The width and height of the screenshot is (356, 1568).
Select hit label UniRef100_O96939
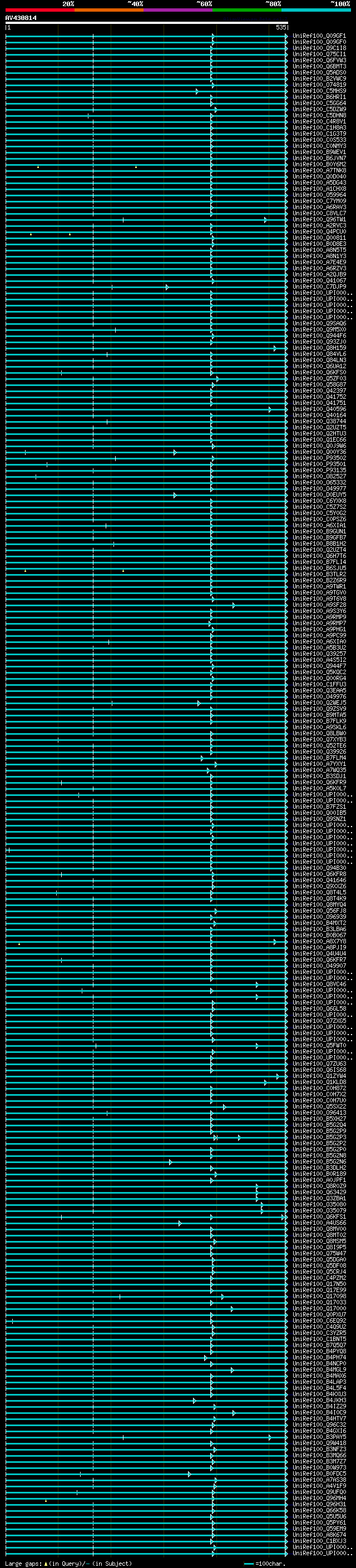[319, 917]
